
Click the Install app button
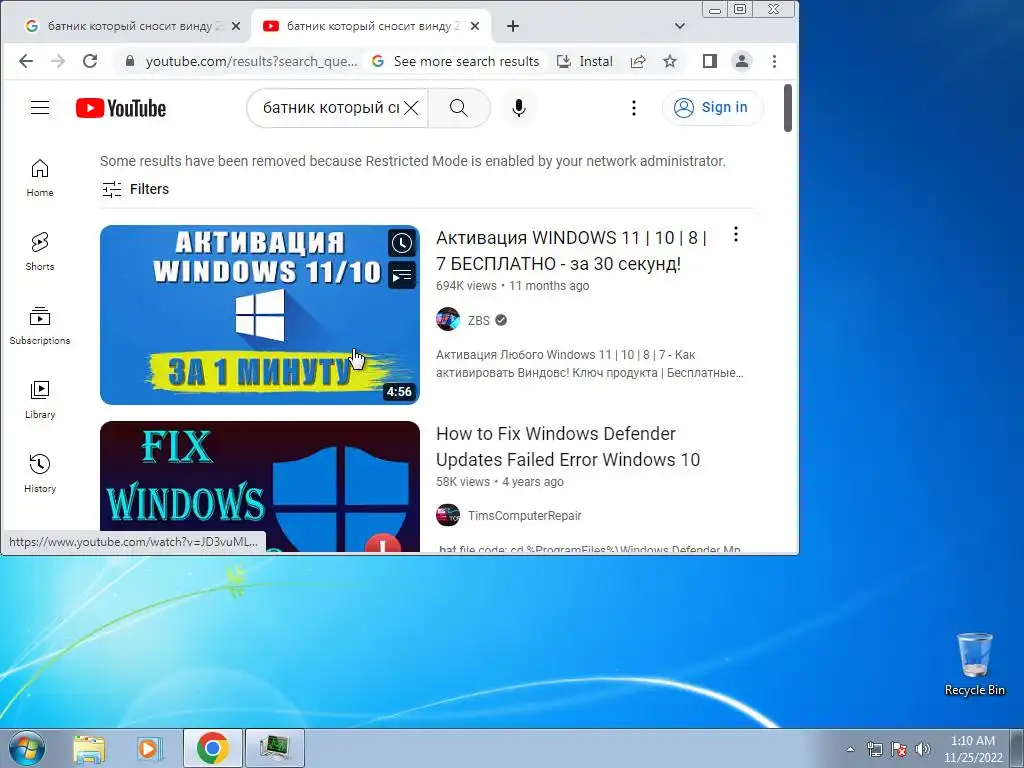click(x=584, y=61)
